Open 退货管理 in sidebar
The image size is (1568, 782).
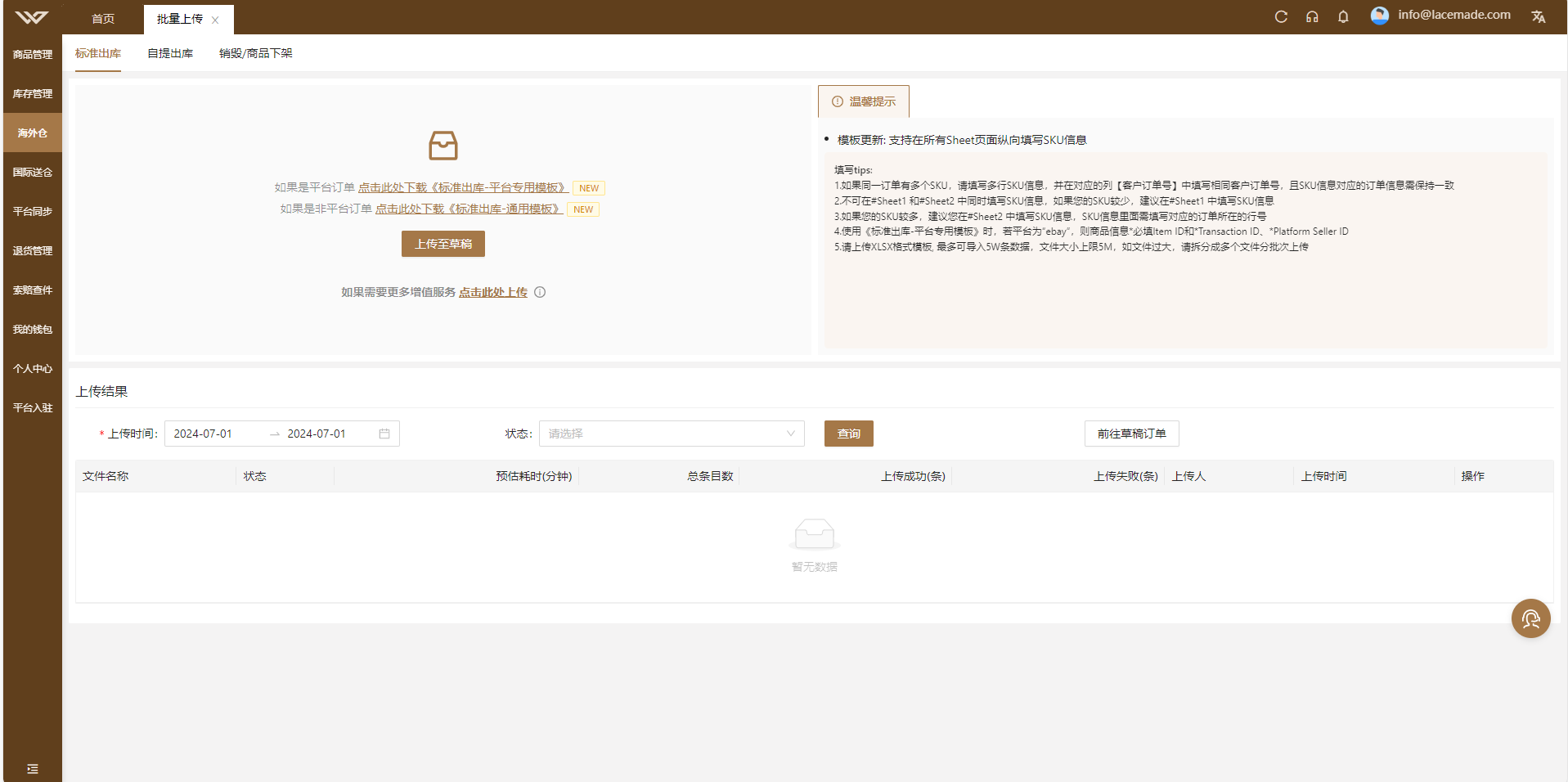coord(33,250)
